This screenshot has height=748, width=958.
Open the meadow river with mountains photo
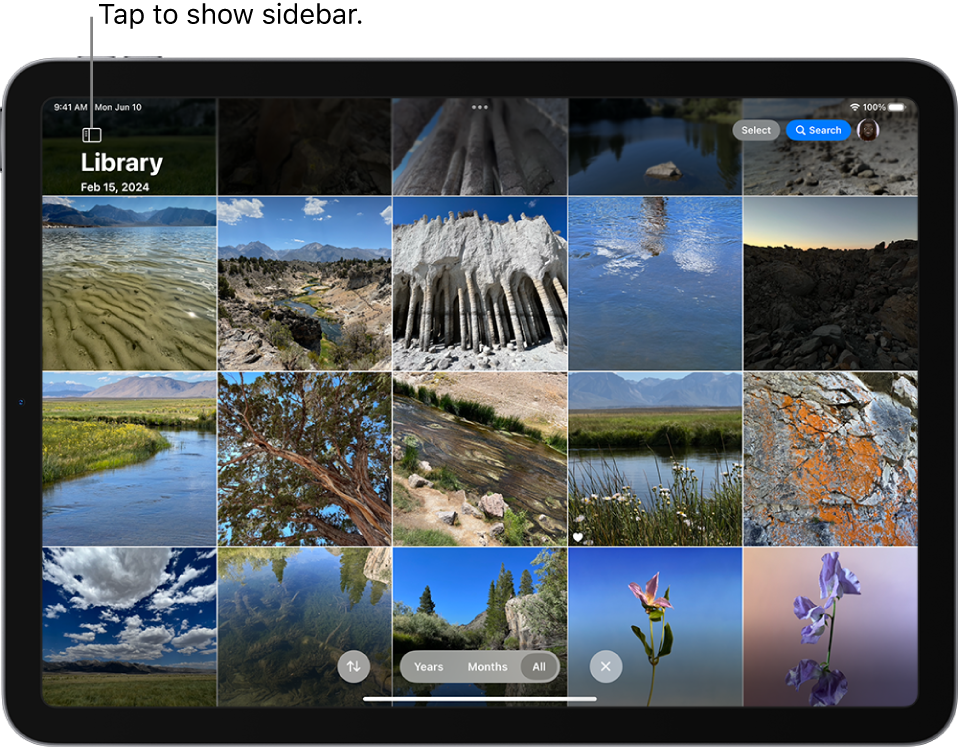coord(130,459)
